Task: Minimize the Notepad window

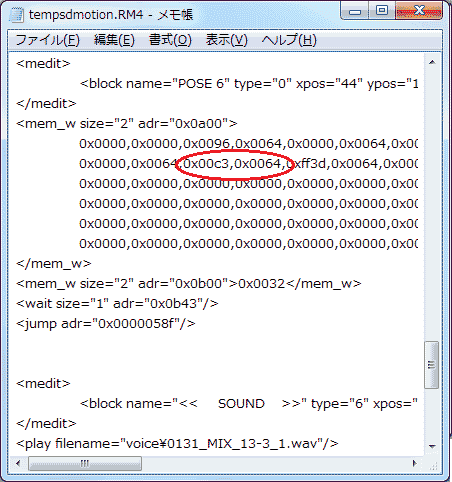Action: click(x=355, y=12)
